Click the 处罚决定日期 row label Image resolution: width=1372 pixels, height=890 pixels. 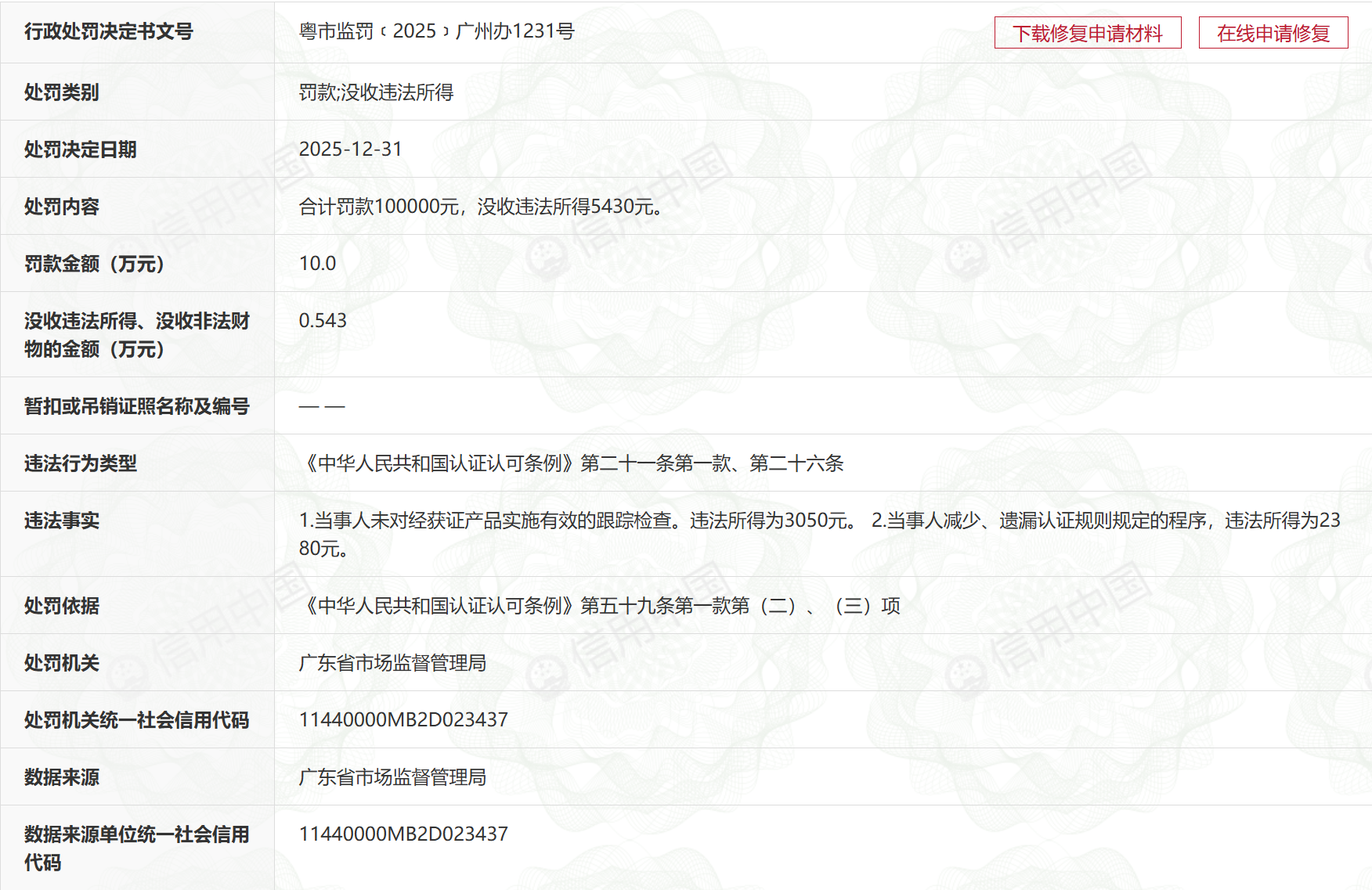point(80,150)
